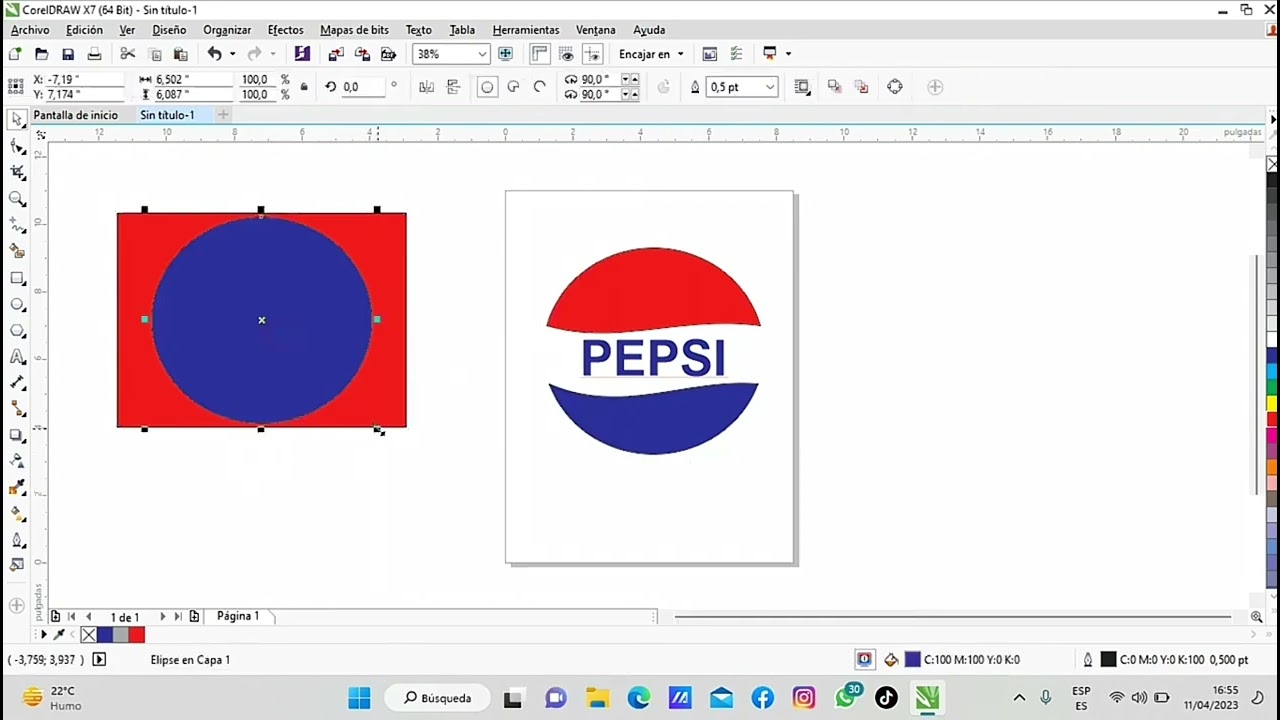The image size is (1280, 720).
Task: Select the Interactive Fill tool
Action: pos(17,513)
